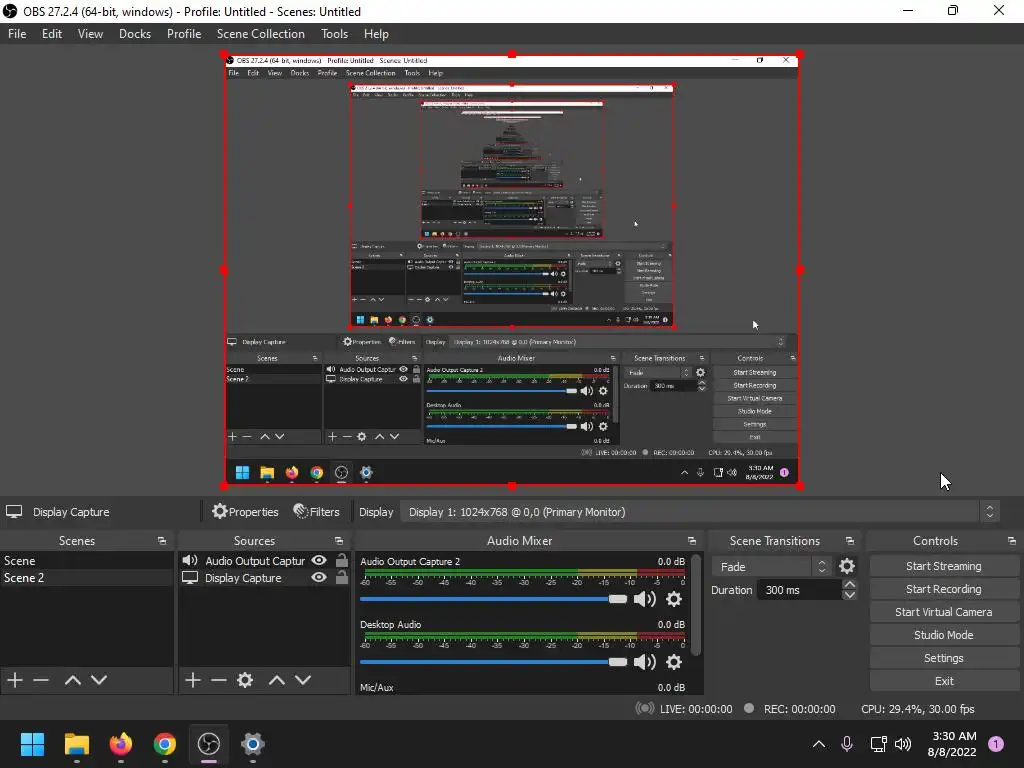Click Start Streaming button
Viewport: 1024px width, 768px height.
(944, 566)
